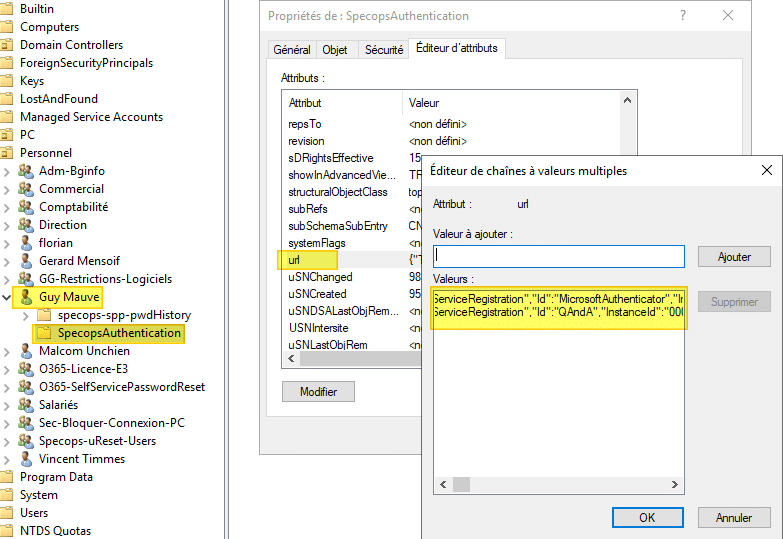Click the OK button
This screenshot has height=539, width=783.
pyautogui.click(x=647, y=518)
